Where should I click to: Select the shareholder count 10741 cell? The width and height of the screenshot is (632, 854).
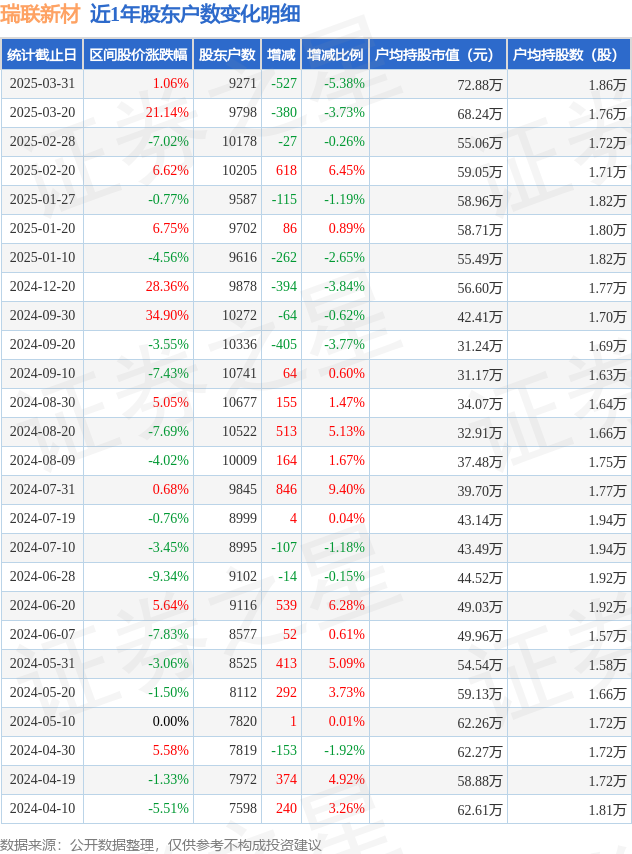239,374
